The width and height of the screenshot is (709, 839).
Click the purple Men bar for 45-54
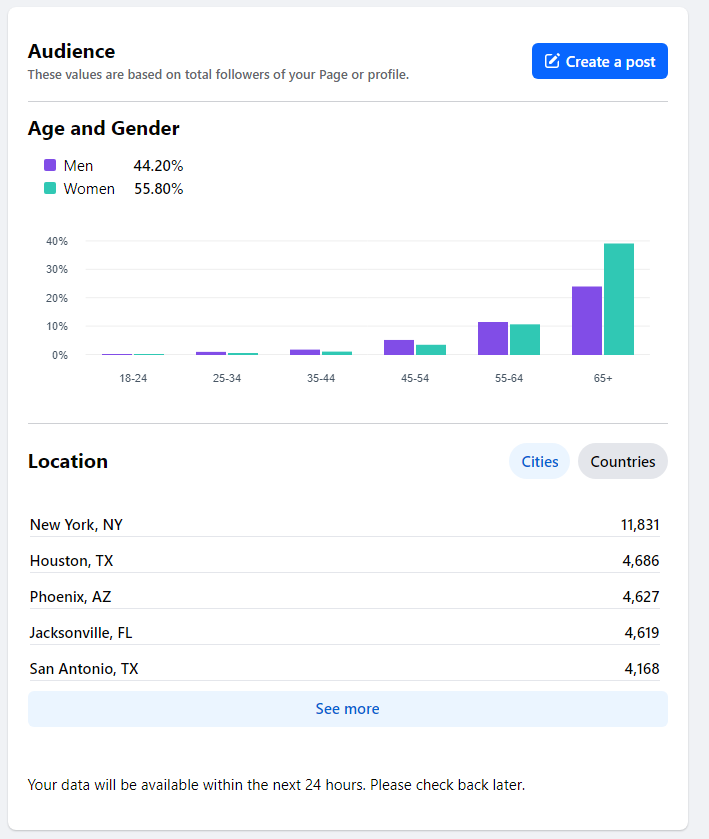coord(399,347)
